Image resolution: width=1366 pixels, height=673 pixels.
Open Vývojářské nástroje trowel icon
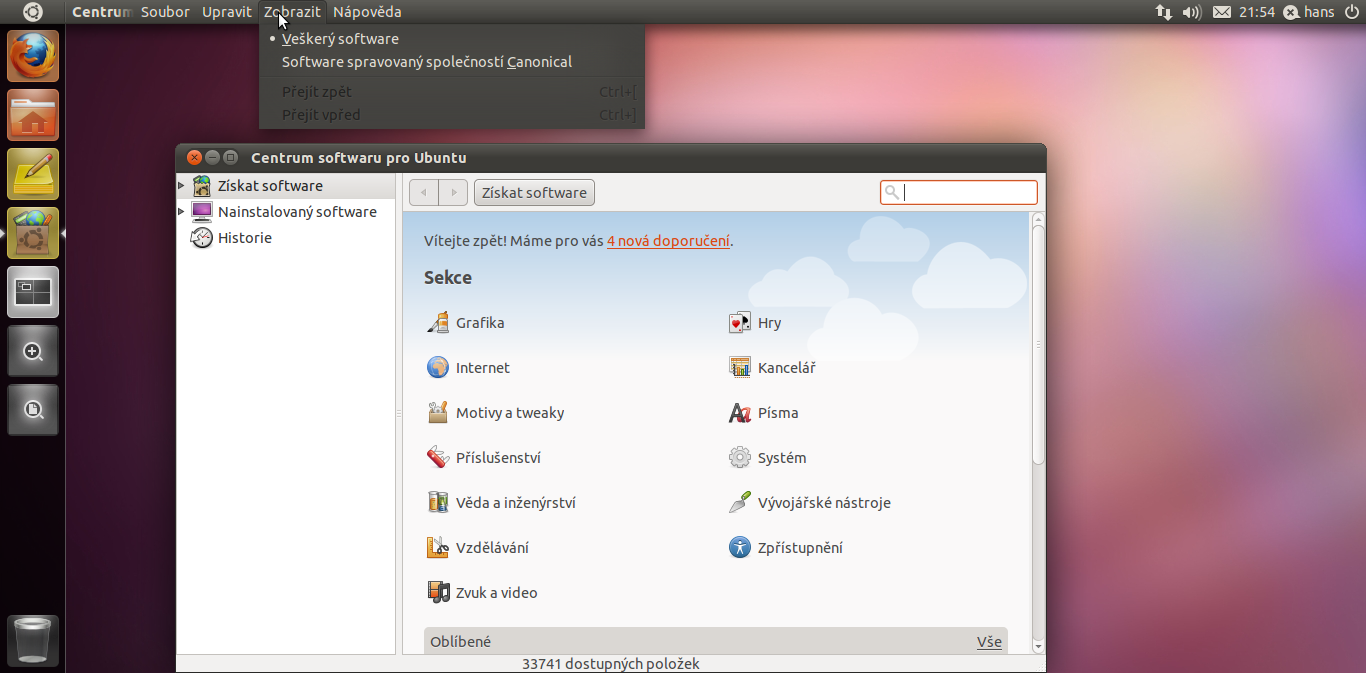740,503
